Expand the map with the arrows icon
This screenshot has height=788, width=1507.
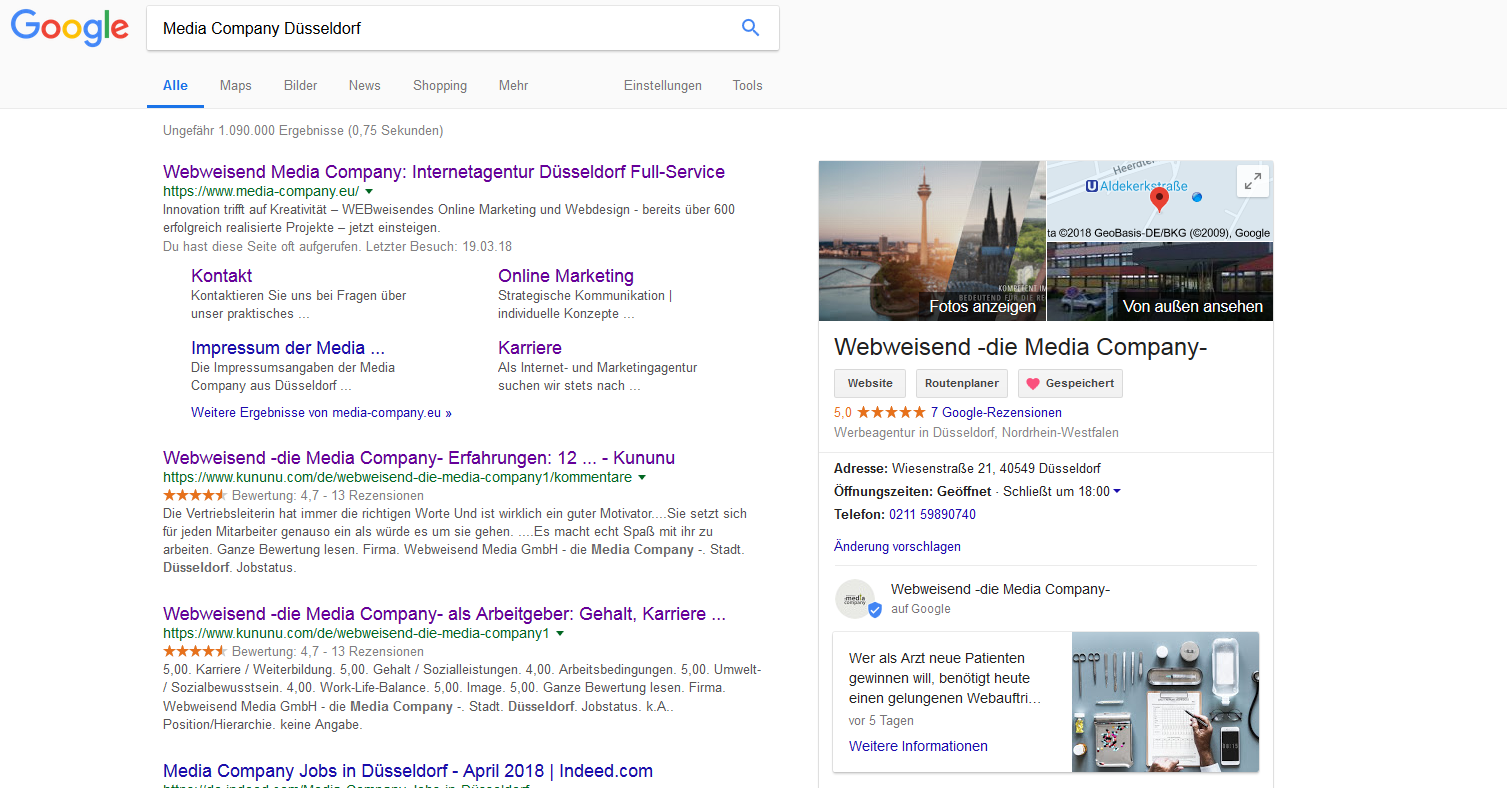[1252, 181]
